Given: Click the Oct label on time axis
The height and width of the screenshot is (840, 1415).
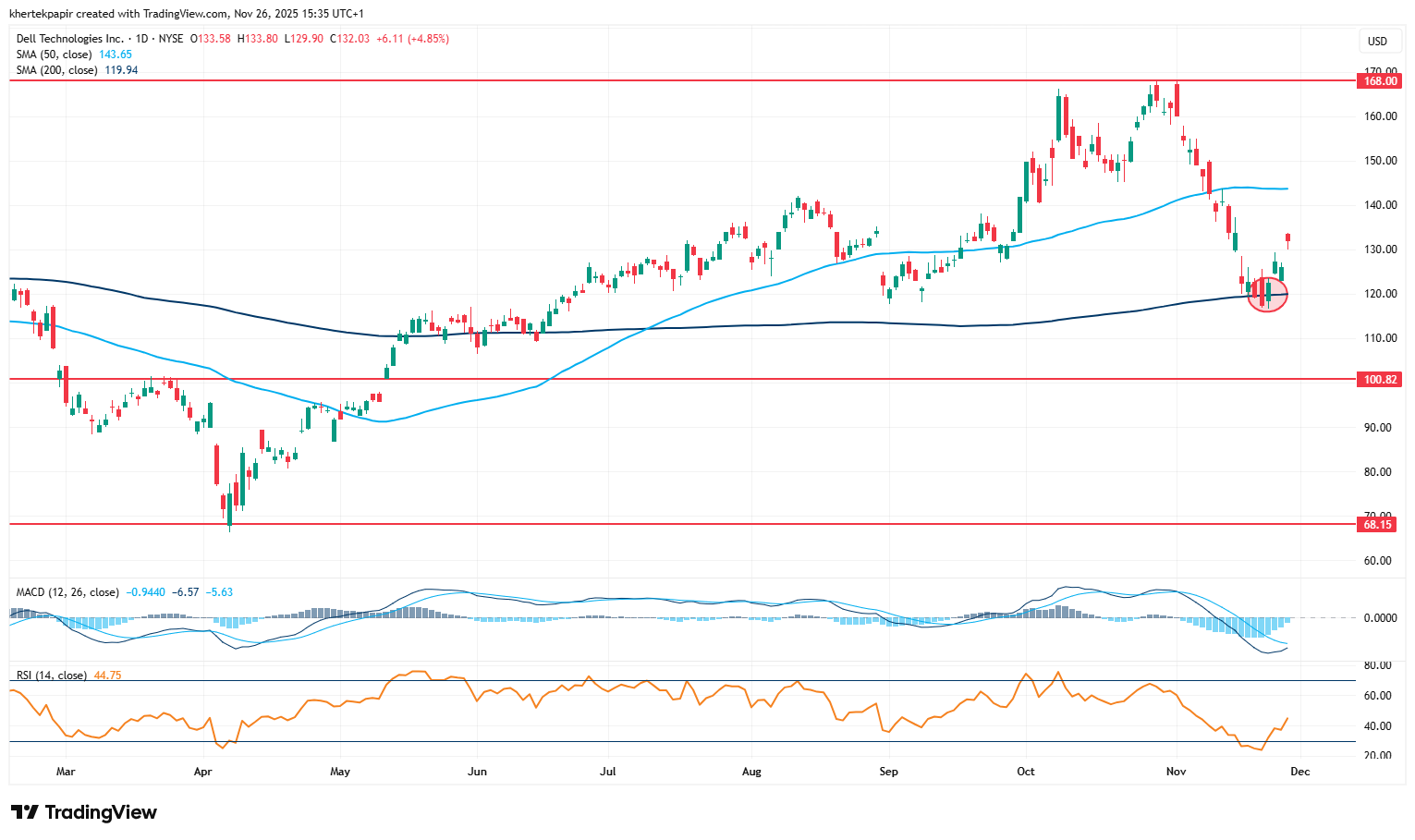Looking at the screenshot, I should coord(1025,772).
